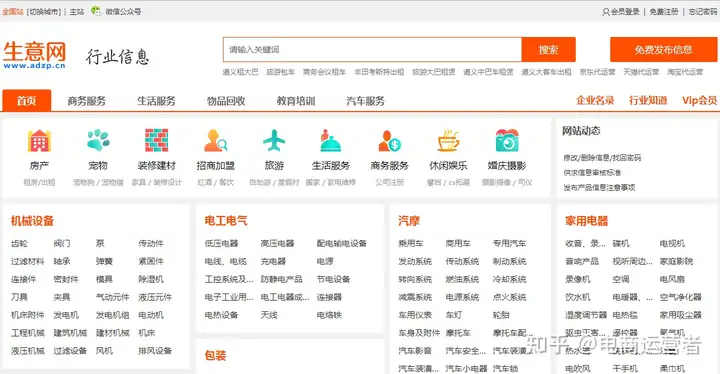Open the 婚庆摄影 camera icon
720x374 pixels.
507,140
